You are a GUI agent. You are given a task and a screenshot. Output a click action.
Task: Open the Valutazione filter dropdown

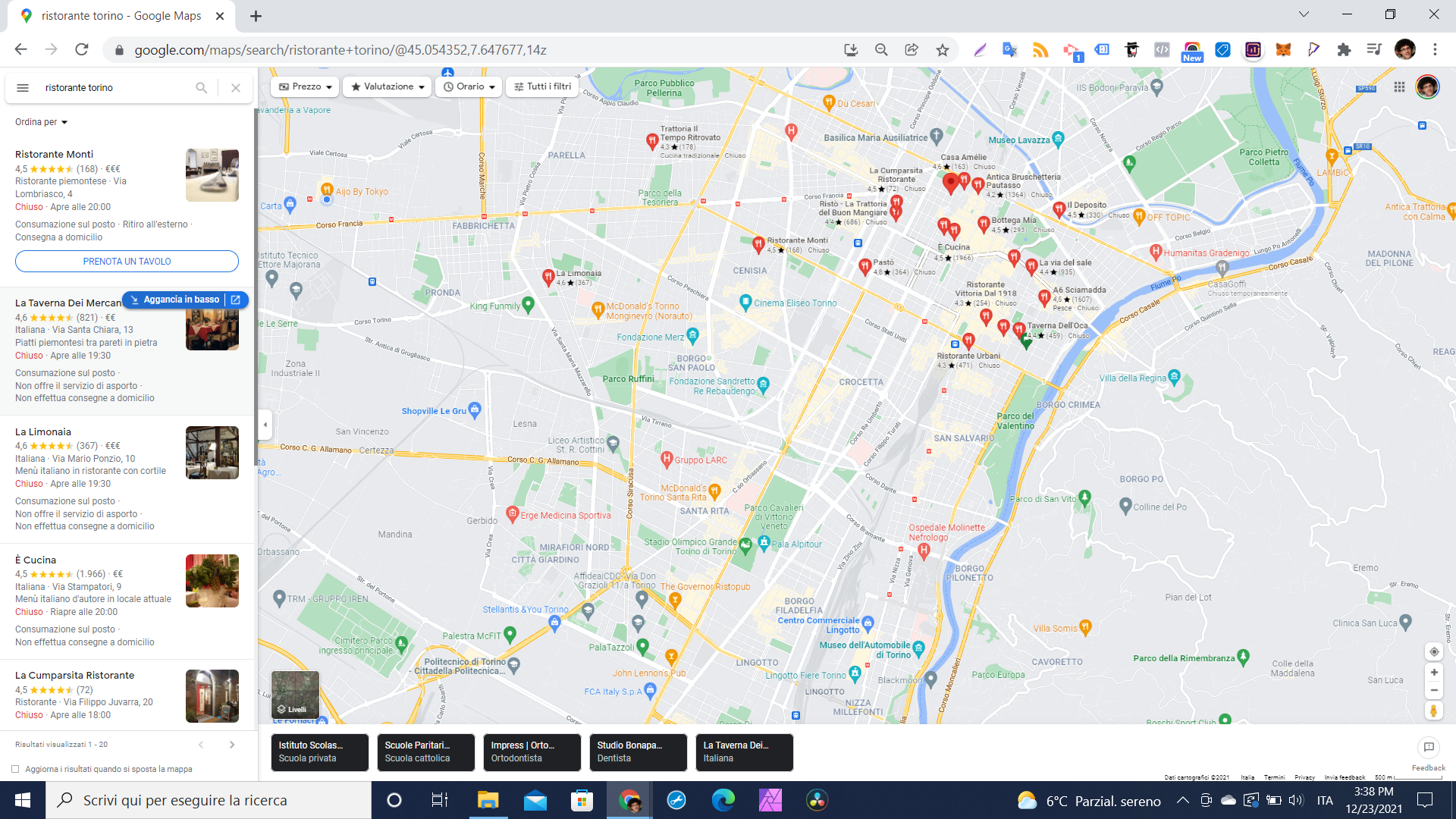click(387, 86)
